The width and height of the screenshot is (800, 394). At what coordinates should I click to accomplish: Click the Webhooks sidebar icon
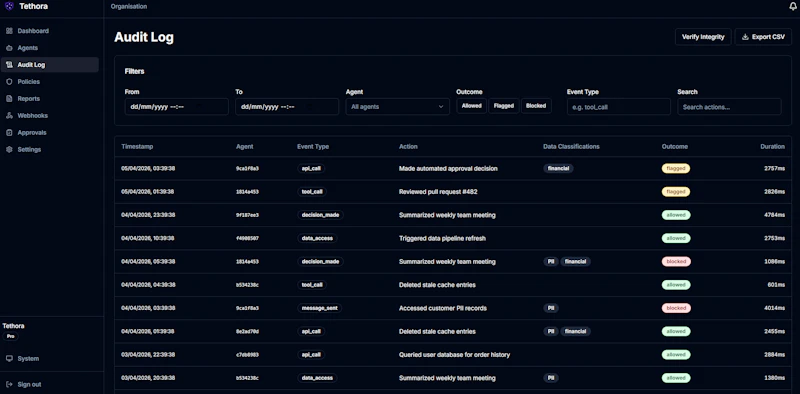coord(9,116)
